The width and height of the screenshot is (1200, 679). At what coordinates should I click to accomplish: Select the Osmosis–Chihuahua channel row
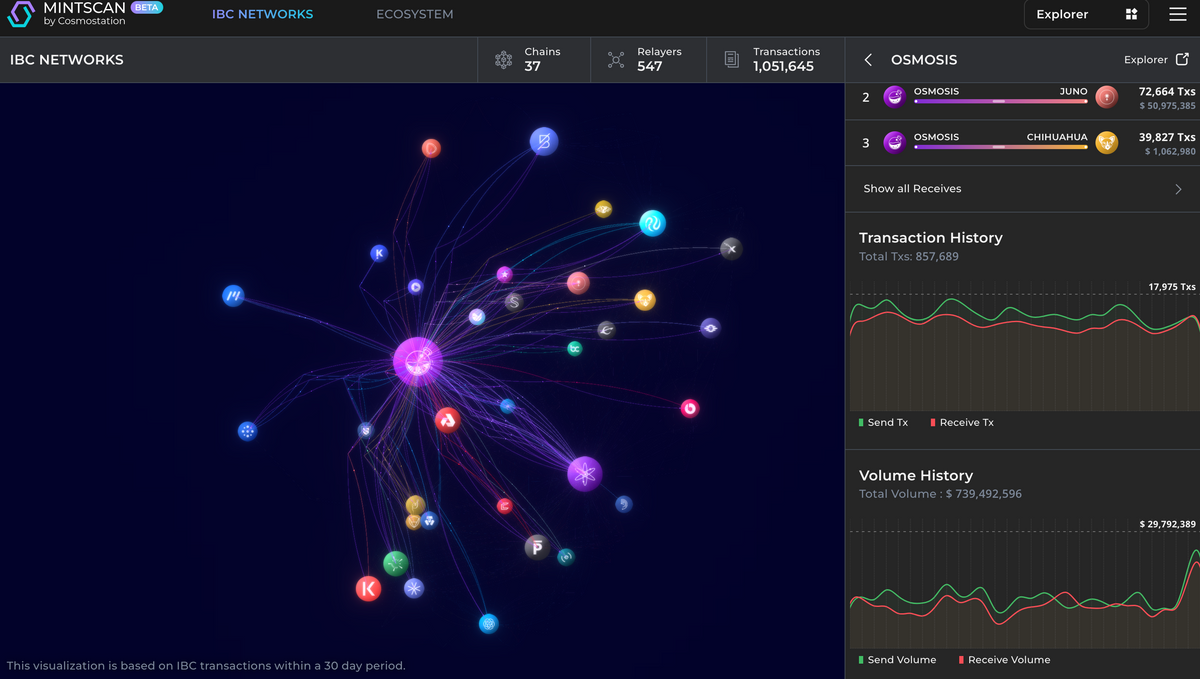click(1022, 143)
